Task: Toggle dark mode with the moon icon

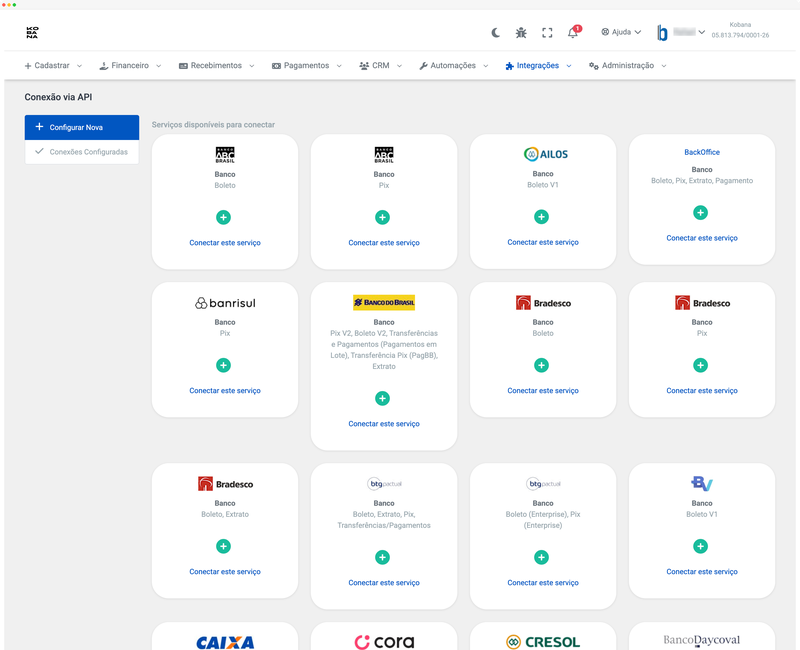Action: click(x=494, y=32)
